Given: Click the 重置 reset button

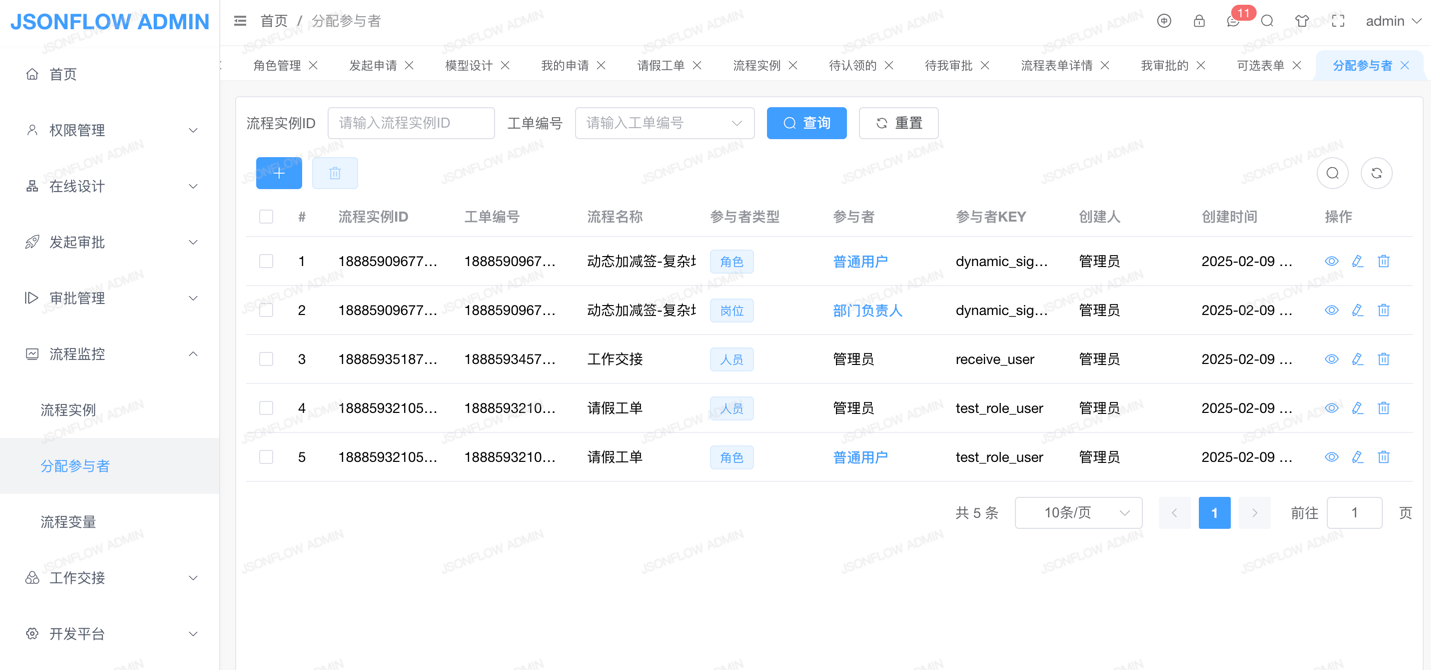Looking at the screenshot, I should click(898, 123).
